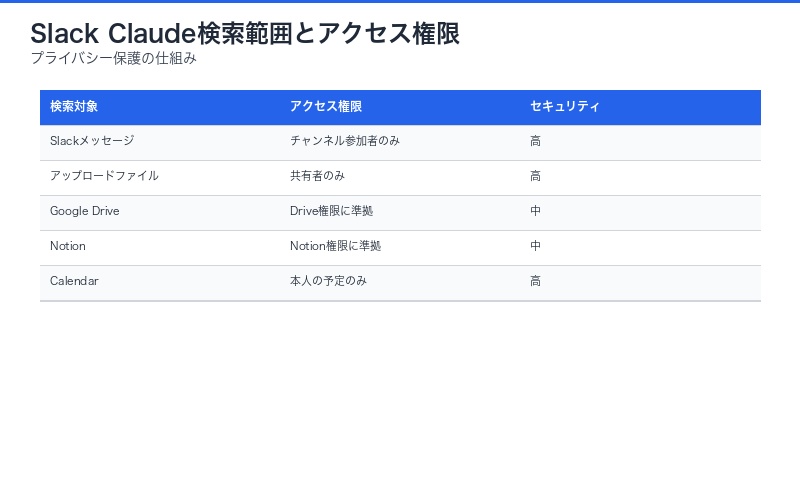Click the subtitle "プライバシー保護の仕組み"

pyautogui.click(x=113, y=59)
